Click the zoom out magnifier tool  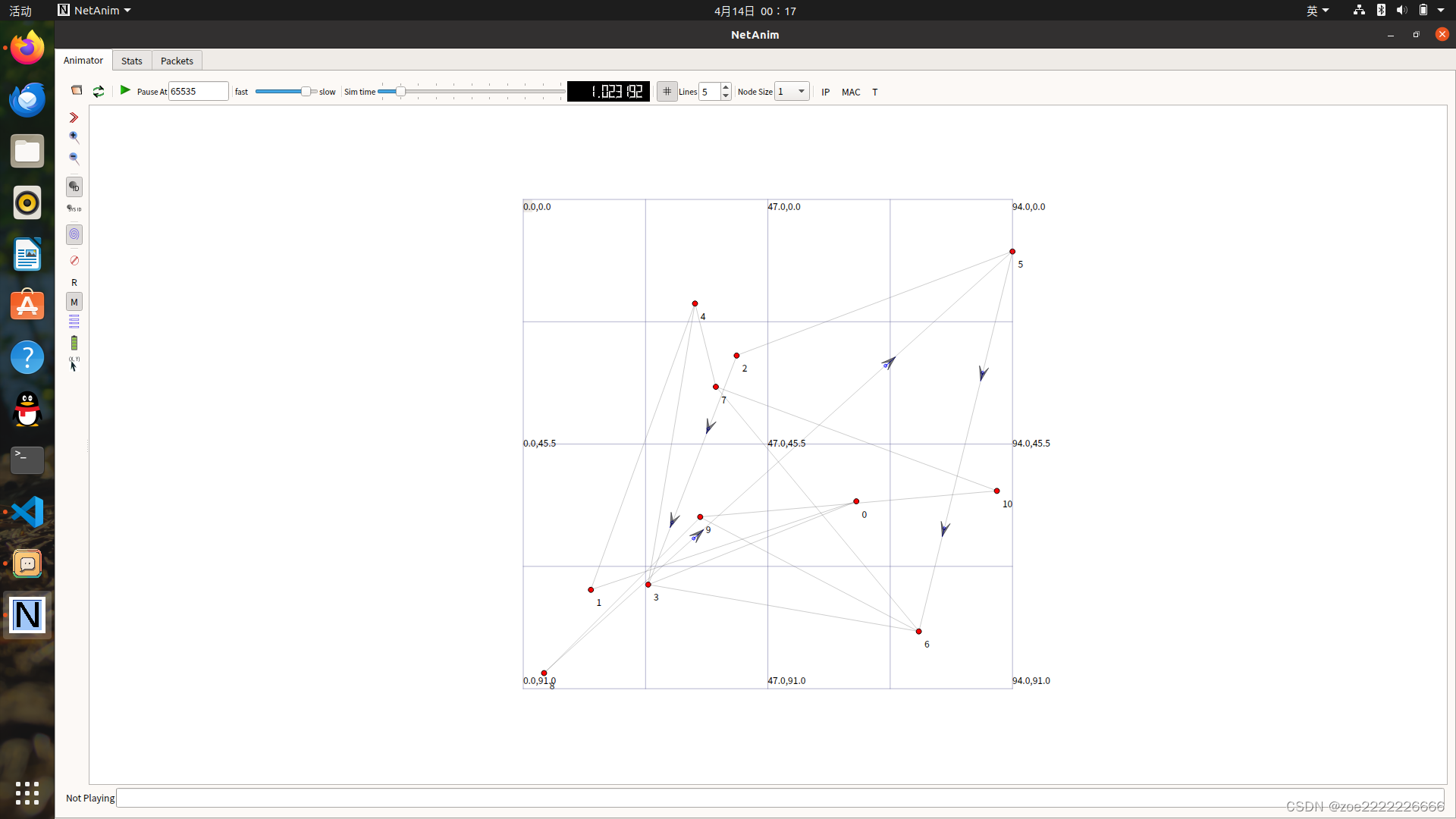pyautogui.click(x=74, y=158)
